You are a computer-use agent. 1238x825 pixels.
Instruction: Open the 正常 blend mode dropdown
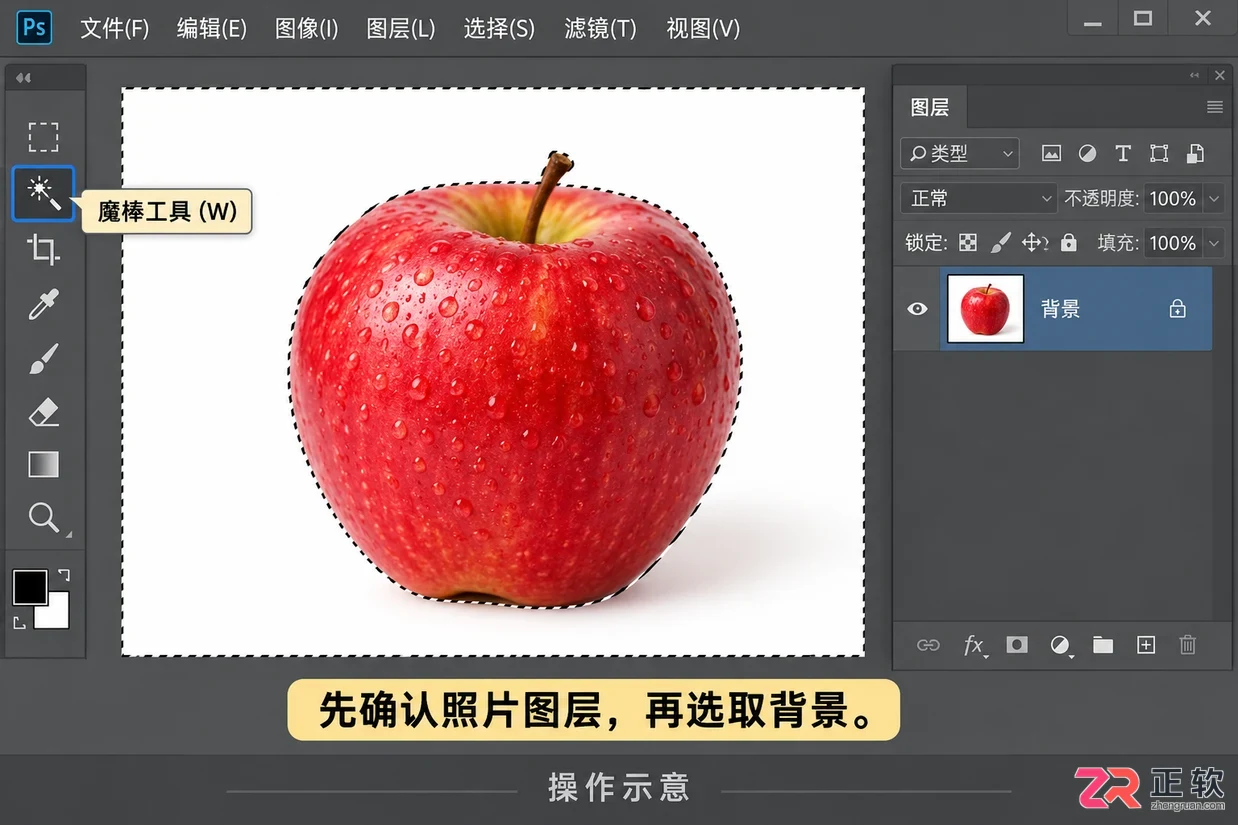(979, 198)
